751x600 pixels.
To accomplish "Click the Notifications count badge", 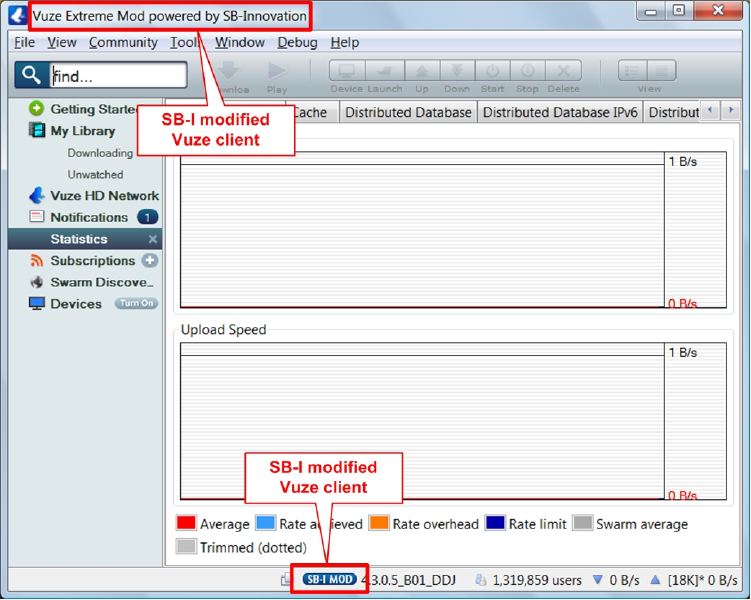I will [148, 217].
